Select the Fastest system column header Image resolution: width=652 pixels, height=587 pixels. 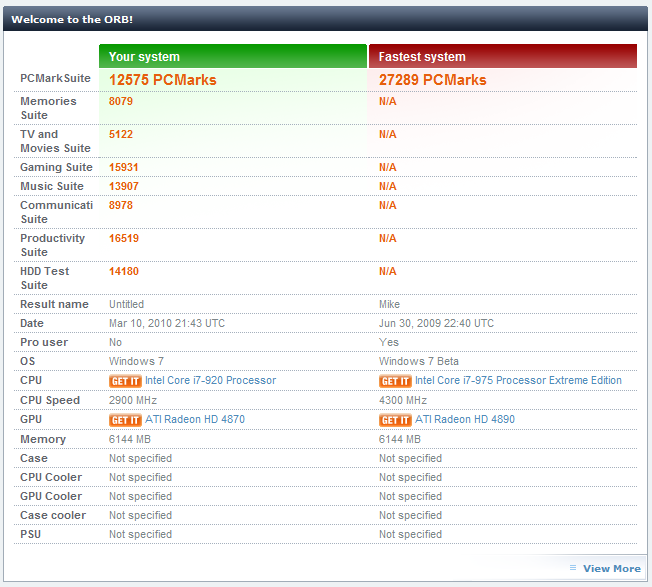(x=503, y=56)
